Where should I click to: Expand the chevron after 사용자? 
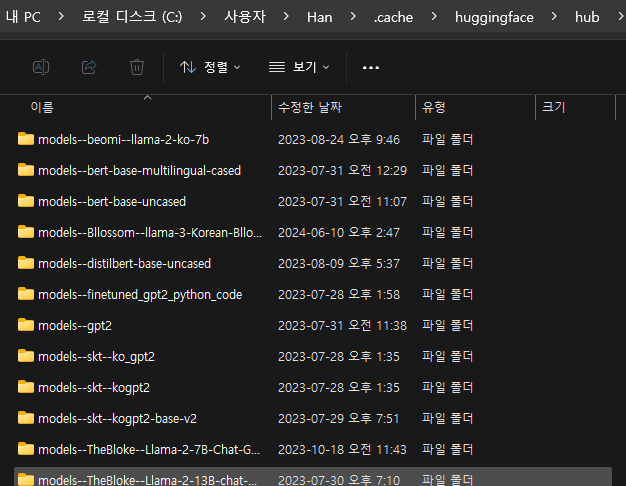286,17
